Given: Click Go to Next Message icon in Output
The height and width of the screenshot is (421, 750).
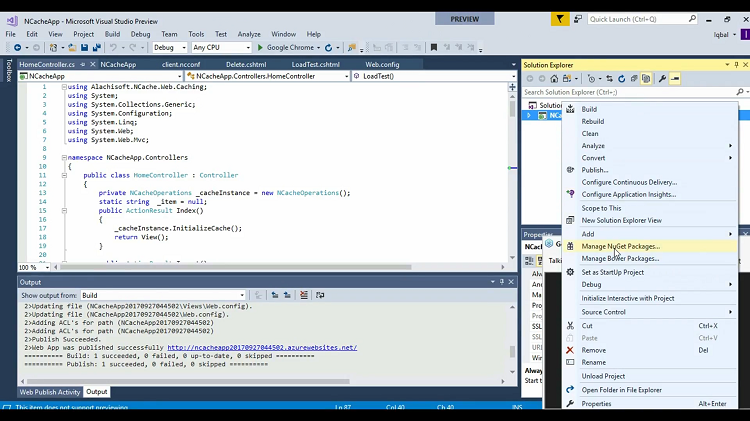Looking at the screenshot, I should pos(287,295).
